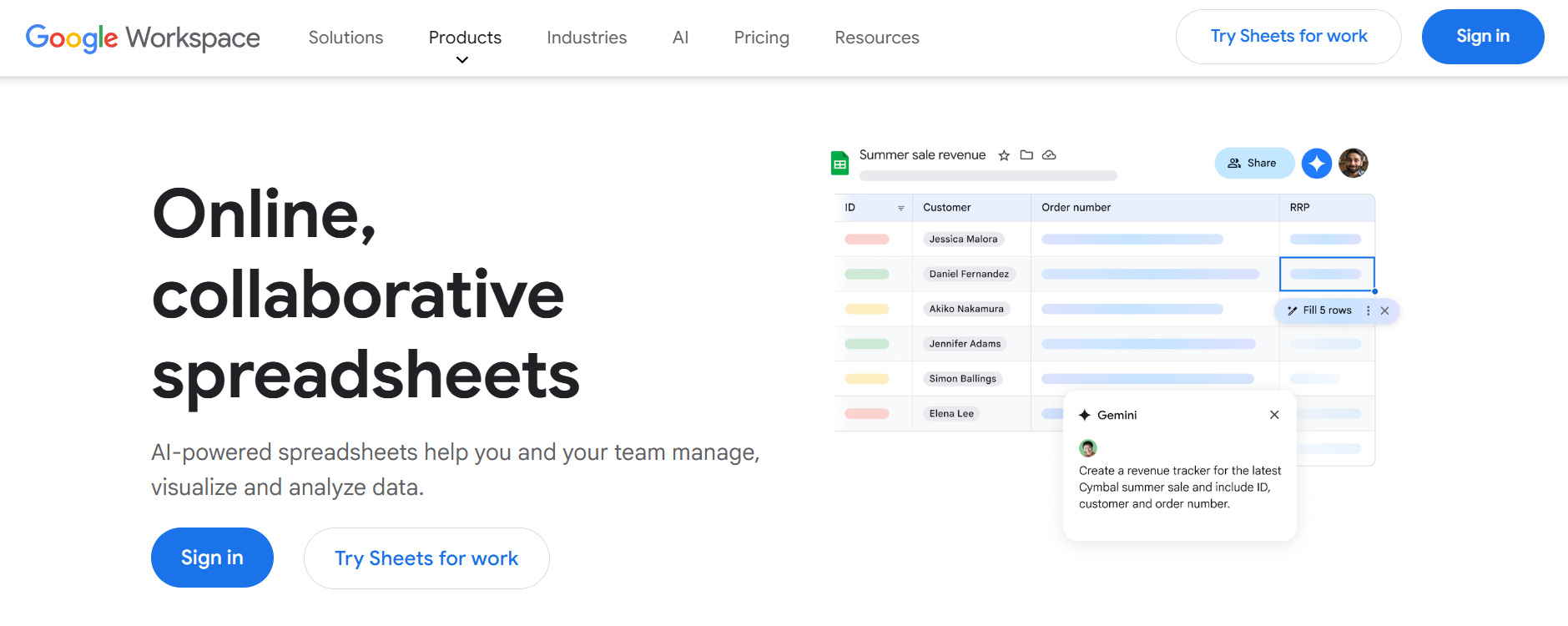Viewport: 1568px width, 626px height.
Task: Open the ID column filter icon
Action: 901,208
